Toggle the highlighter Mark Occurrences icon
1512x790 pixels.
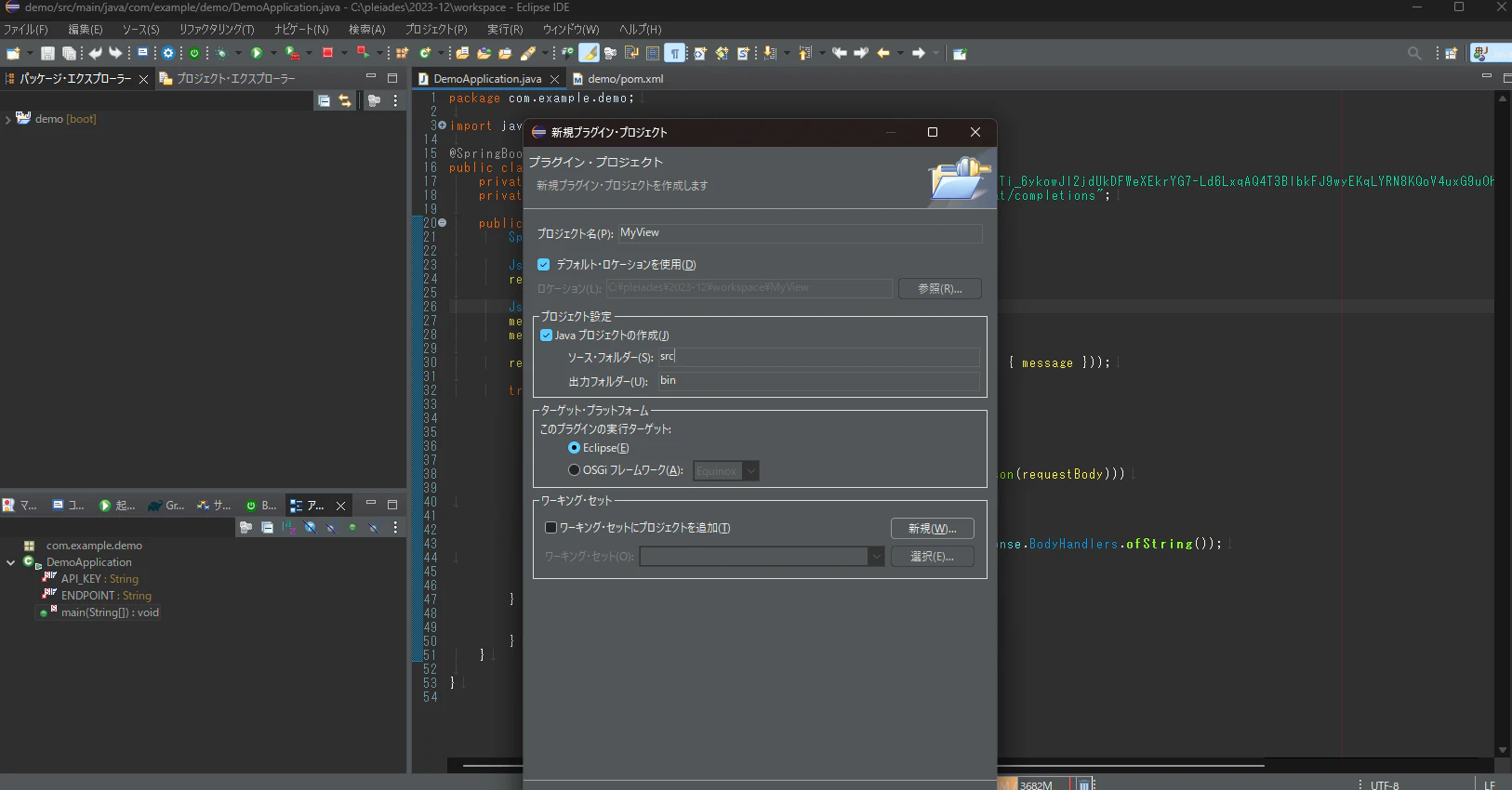[x=589, y=53]
